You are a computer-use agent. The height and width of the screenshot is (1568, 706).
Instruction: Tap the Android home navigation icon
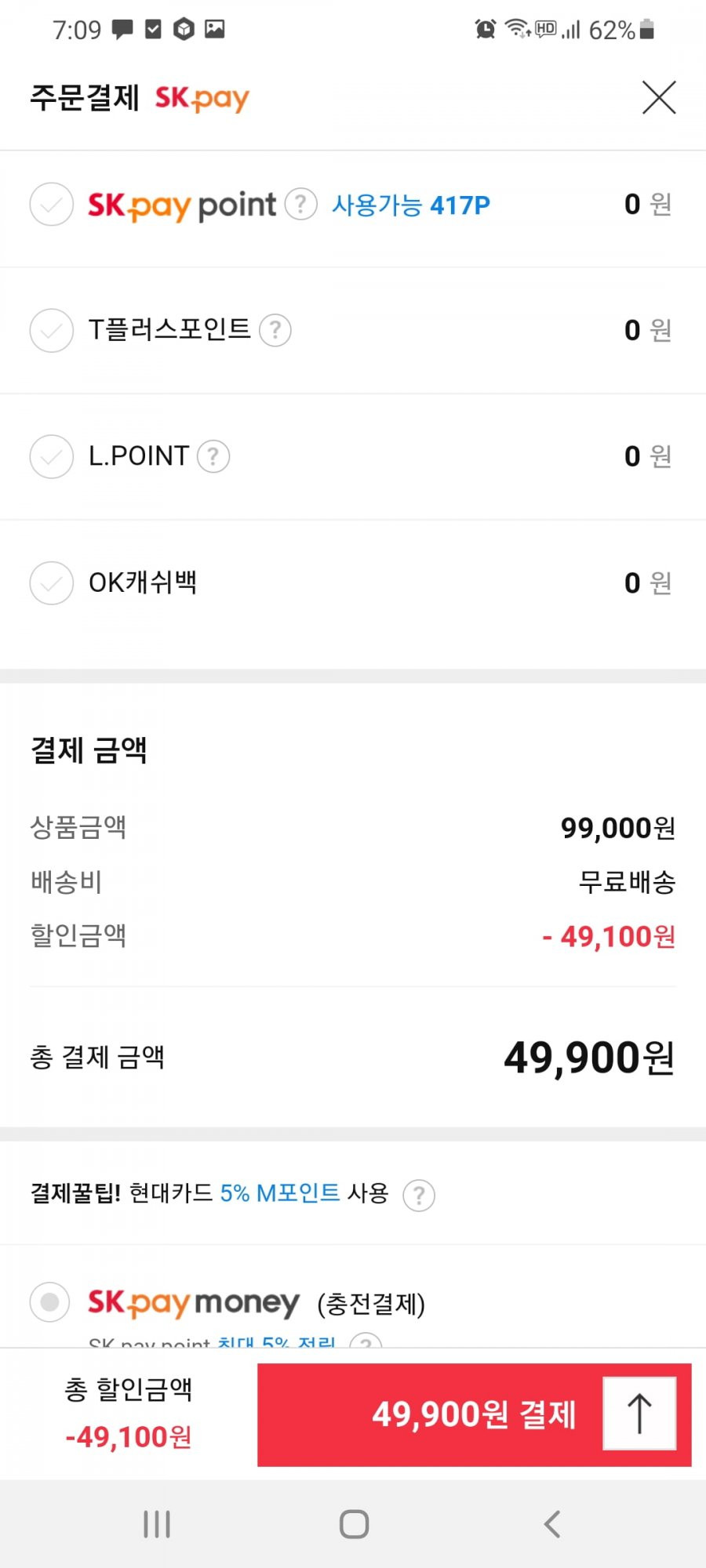click(x=354, y=1524)
